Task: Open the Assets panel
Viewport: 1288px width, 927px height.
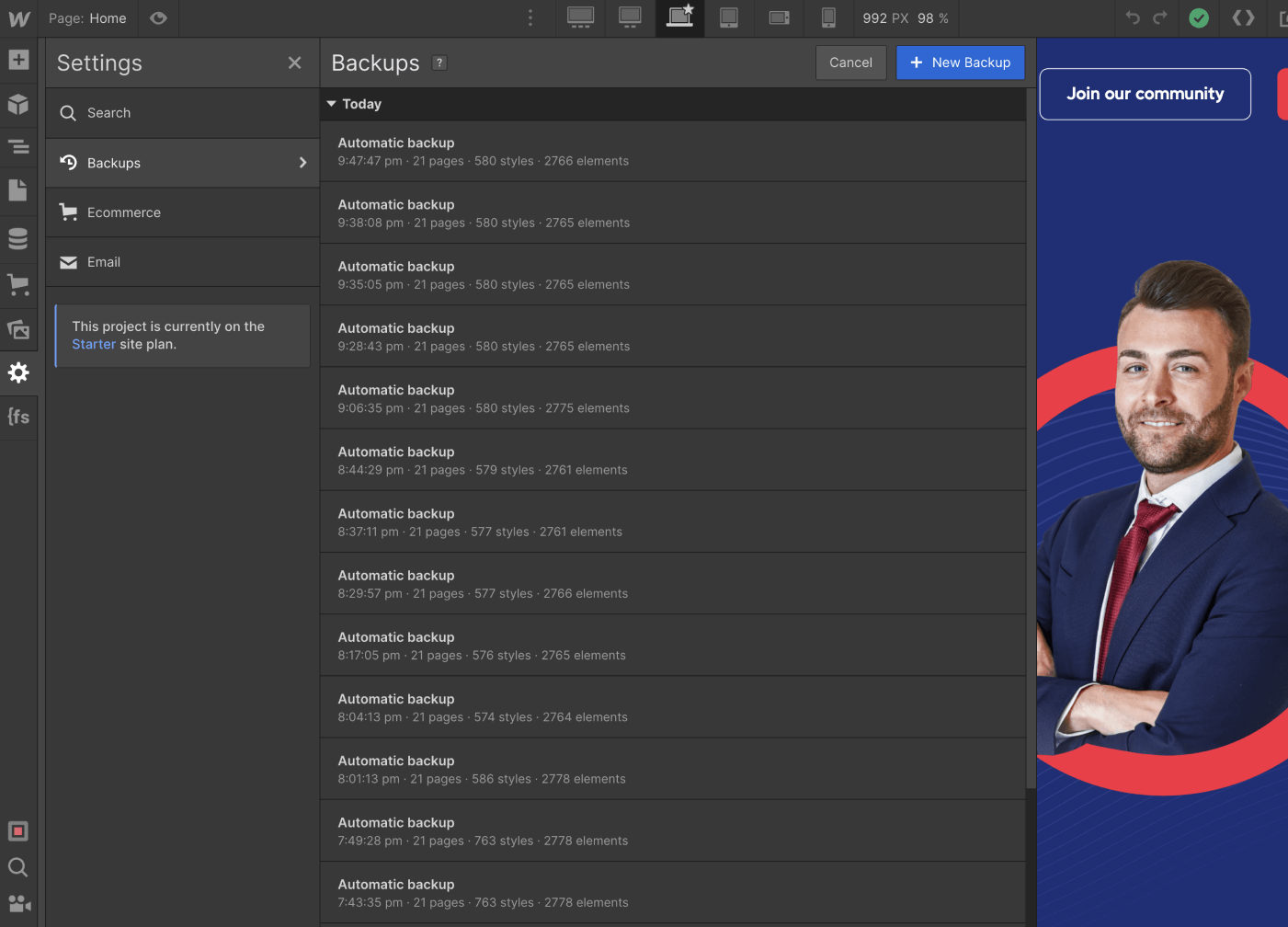Action: [x=19, y=329]
